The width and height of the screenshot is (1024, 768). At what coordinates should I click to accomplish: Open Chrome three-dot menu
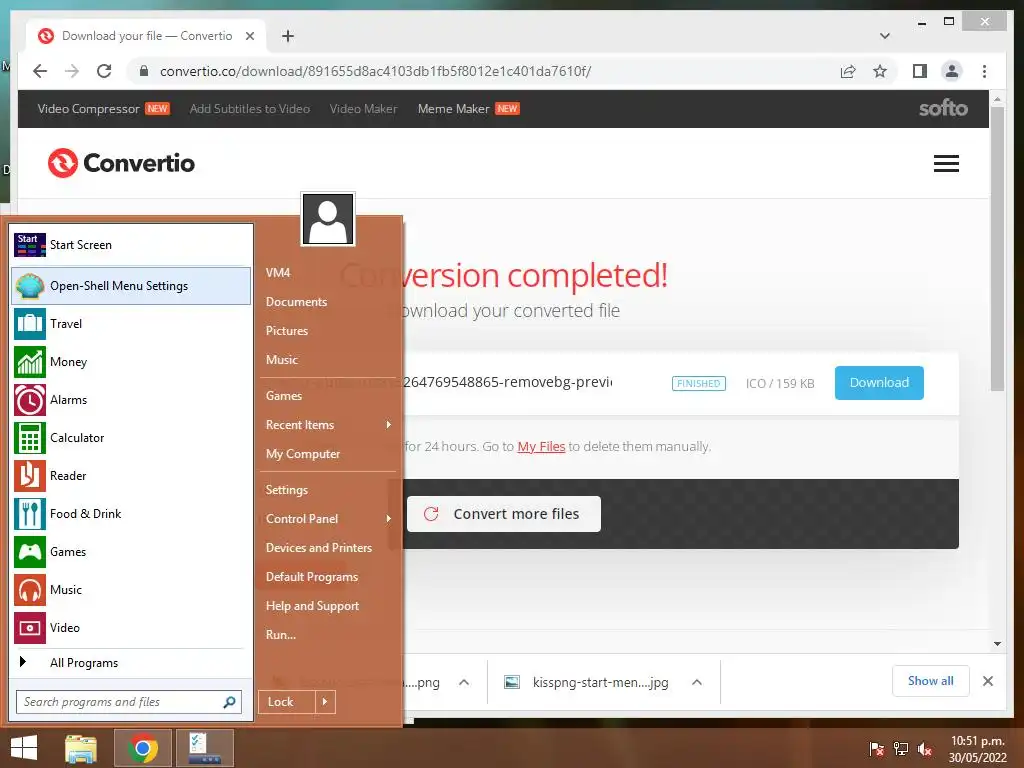pos(984,71)
